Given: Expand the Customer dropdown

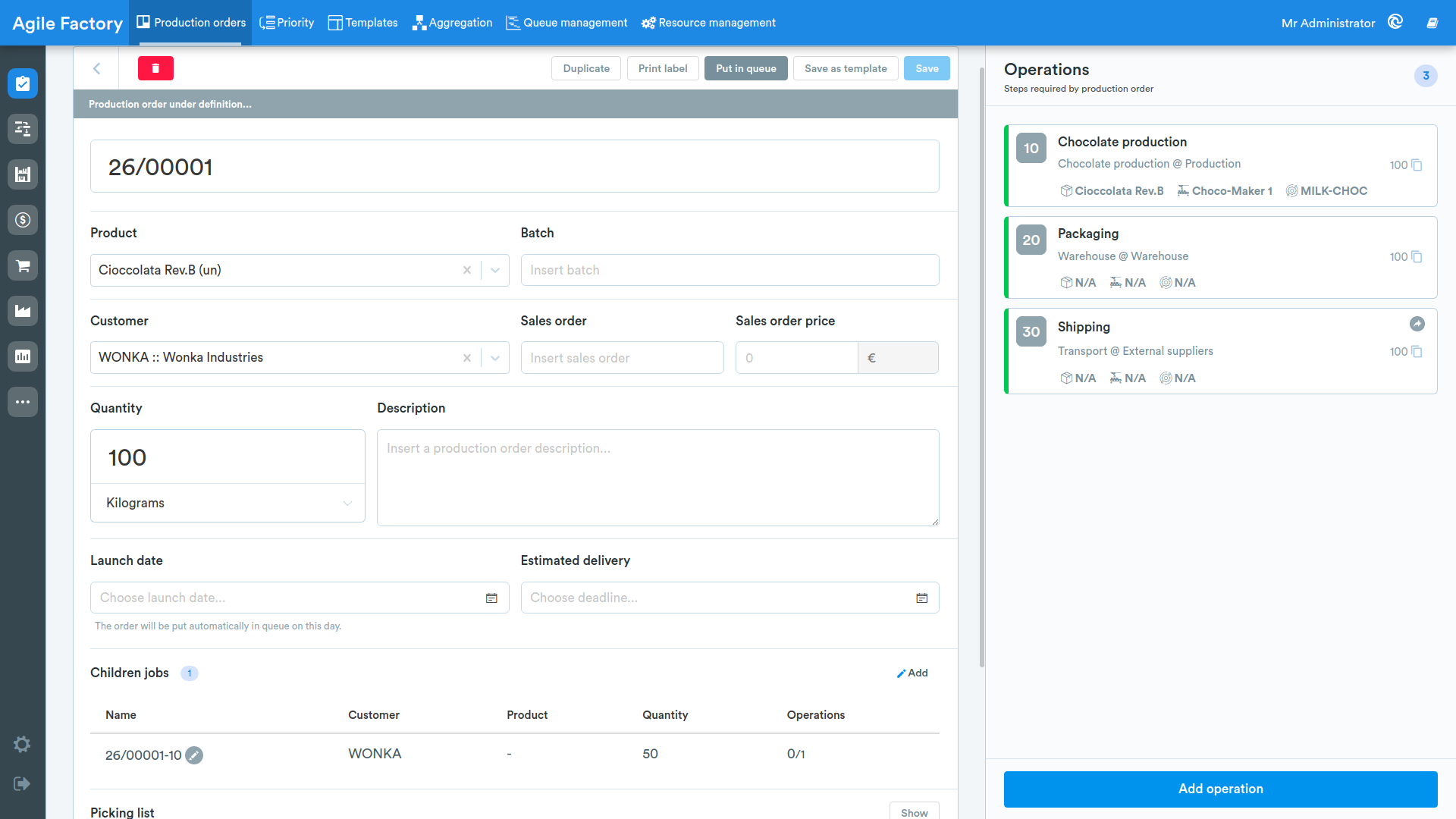Looking at the screenshot, I should [x=495, y=358].
